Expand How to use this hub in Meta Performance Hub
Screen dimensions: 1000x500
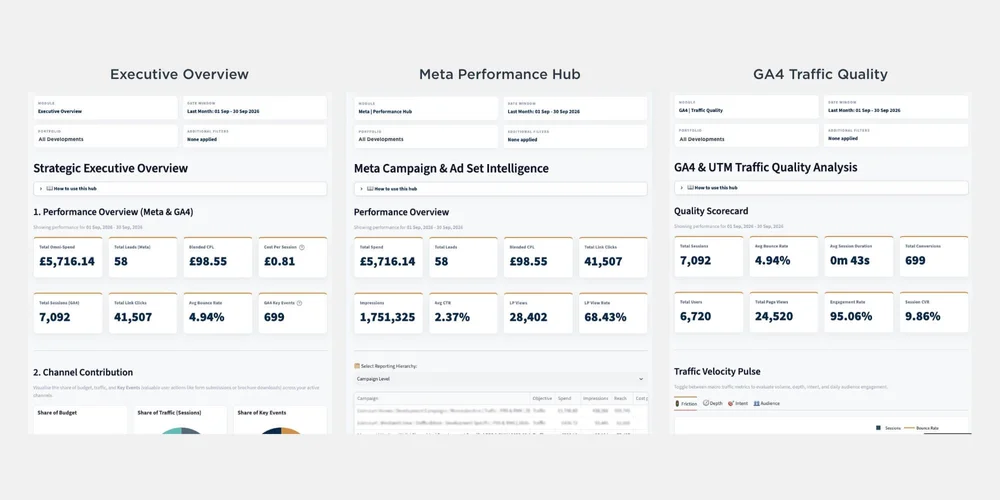coord(501,189)
